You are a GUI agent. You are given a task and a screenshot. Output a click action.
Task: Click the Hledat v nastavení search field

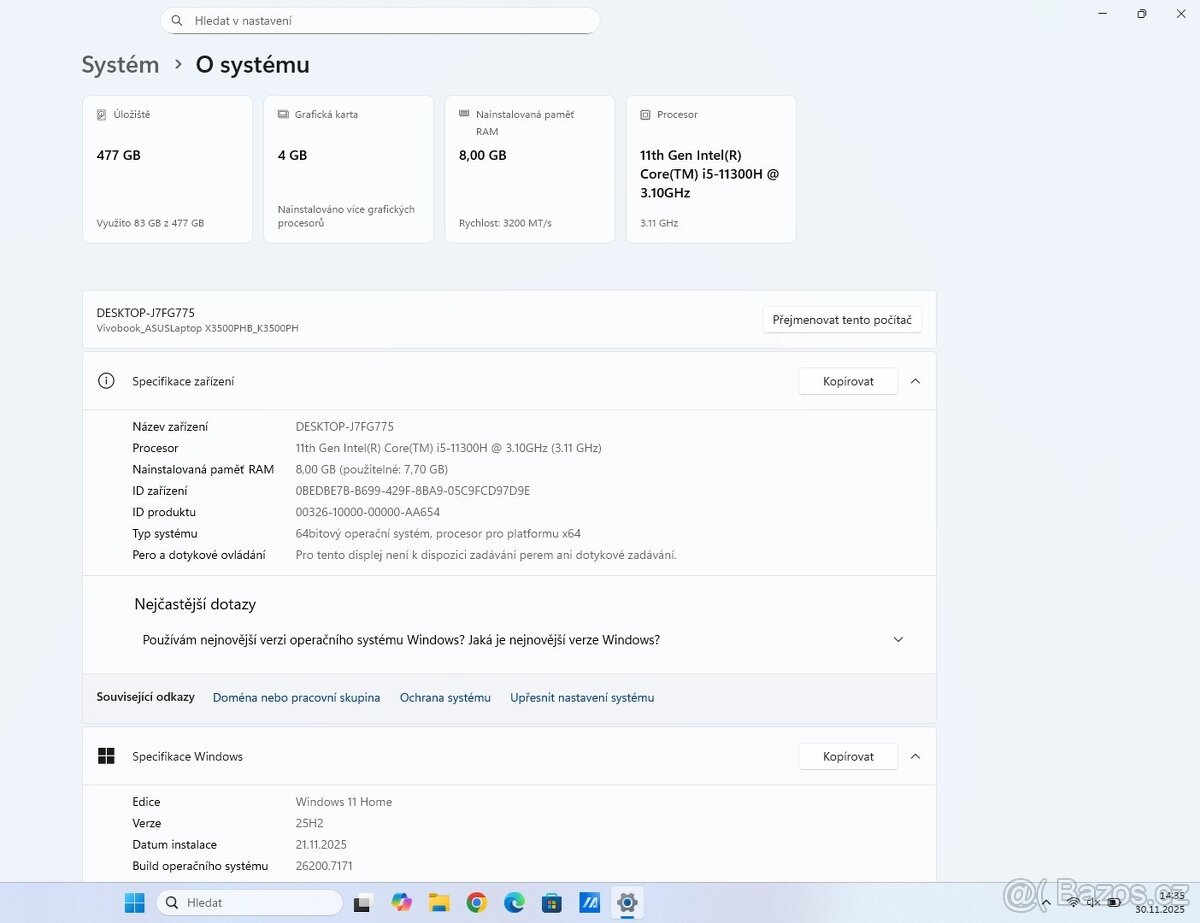(380, 20)
